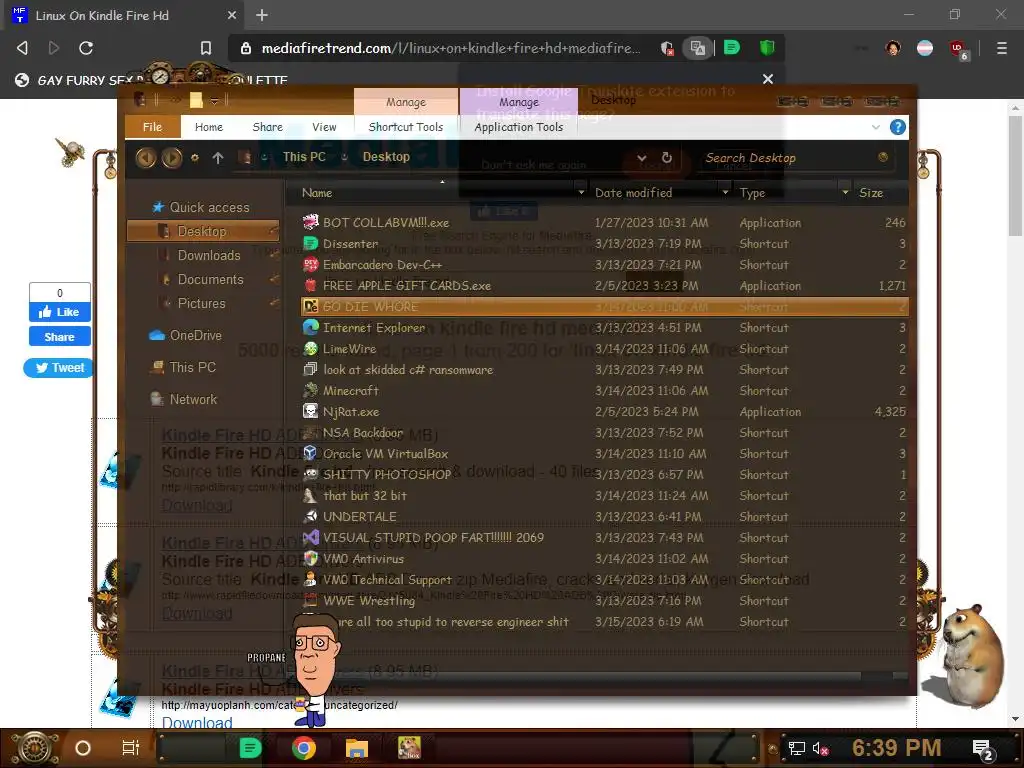Close the translate prompt with X
The image size is (1024, 768).
click(x=768, y=79)
